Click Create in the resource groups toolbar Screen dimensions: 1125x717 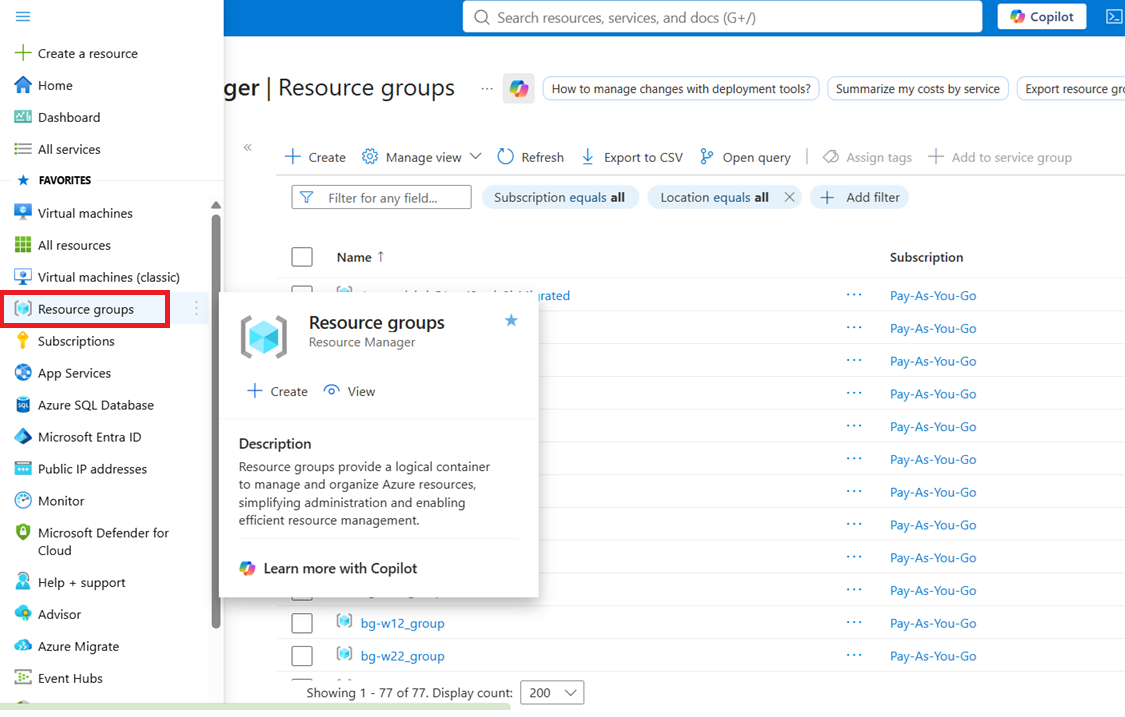coord(315,157)
